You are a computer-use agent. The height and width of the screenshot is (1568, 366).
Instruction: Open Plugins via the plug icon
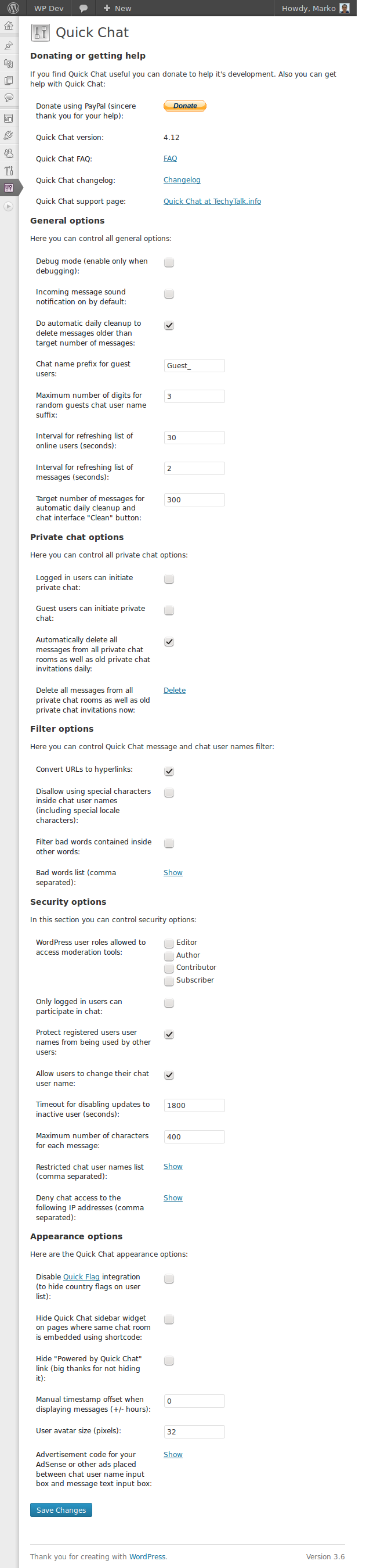9,136
